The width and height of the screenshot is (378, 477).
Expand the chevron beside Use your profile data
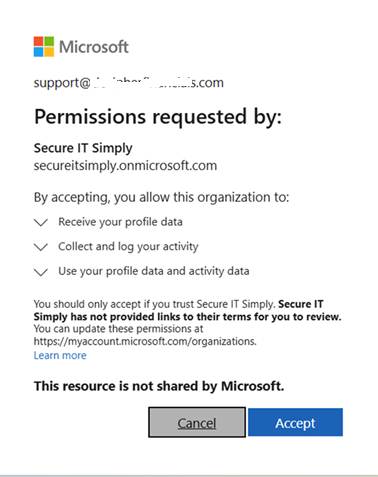coord(41,272)
